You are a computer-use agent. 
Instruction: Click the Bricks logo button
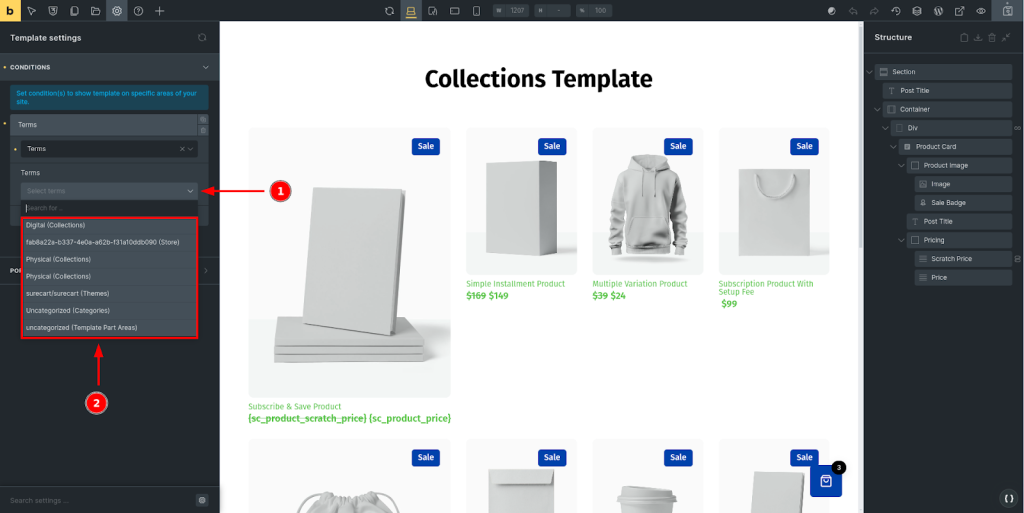pyautogui.click(x=9, y=10)
